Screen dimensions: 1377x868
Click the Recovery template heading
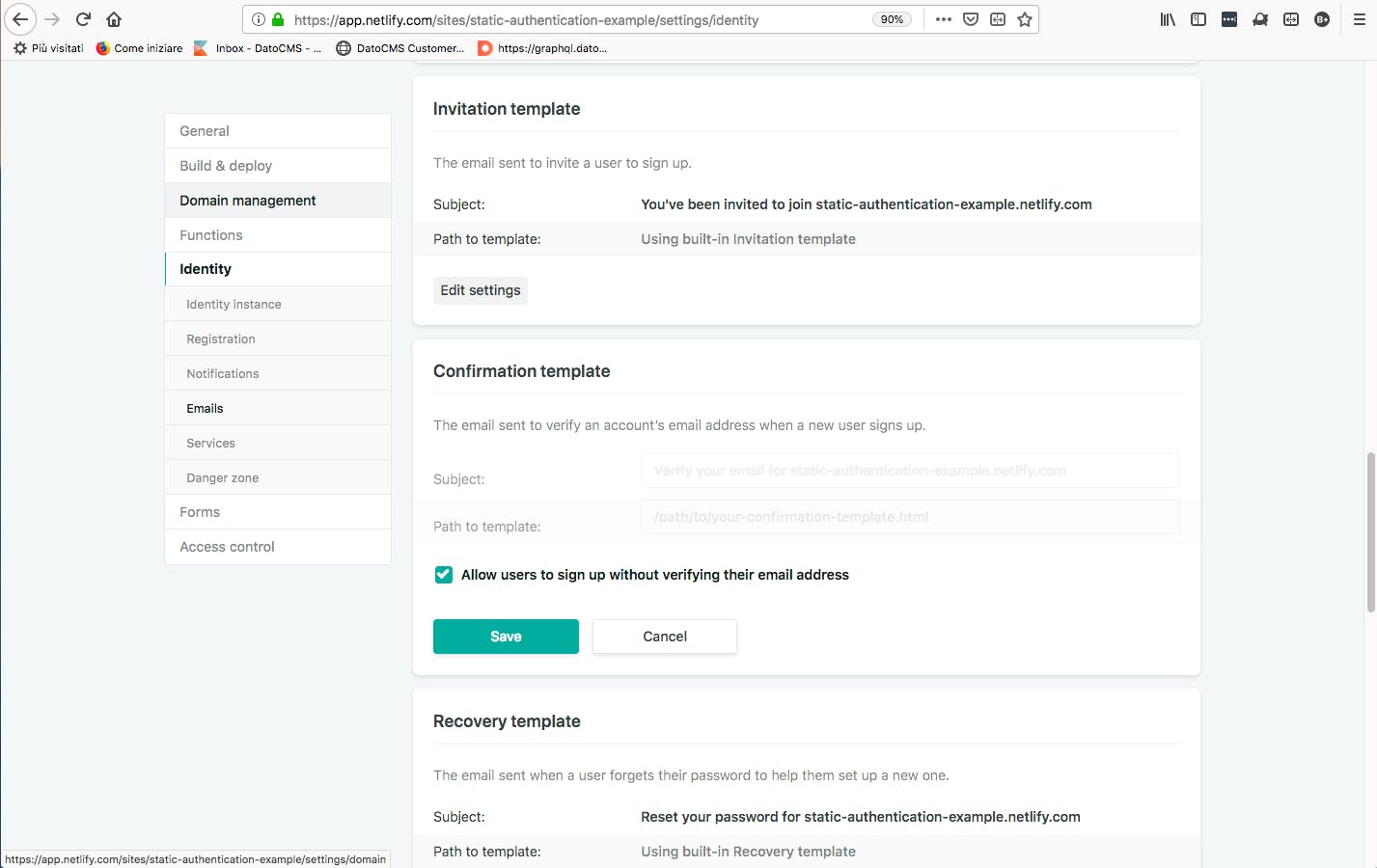click(x=507, y=721)
